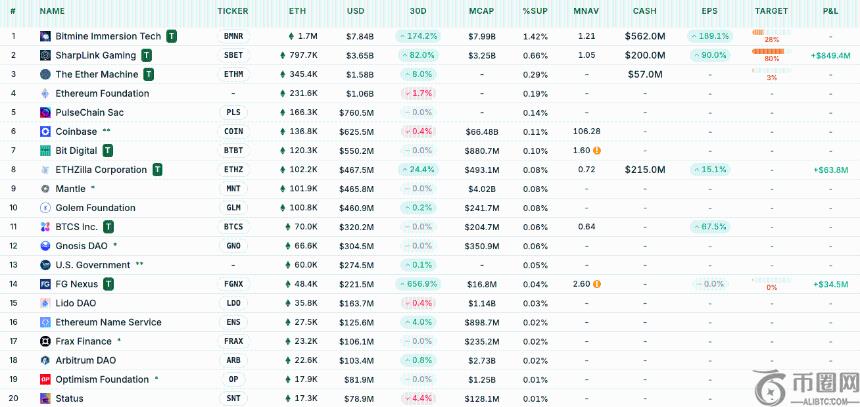
Task: Click the Lido DAO logo icon
Action: (x=46, y=303)
